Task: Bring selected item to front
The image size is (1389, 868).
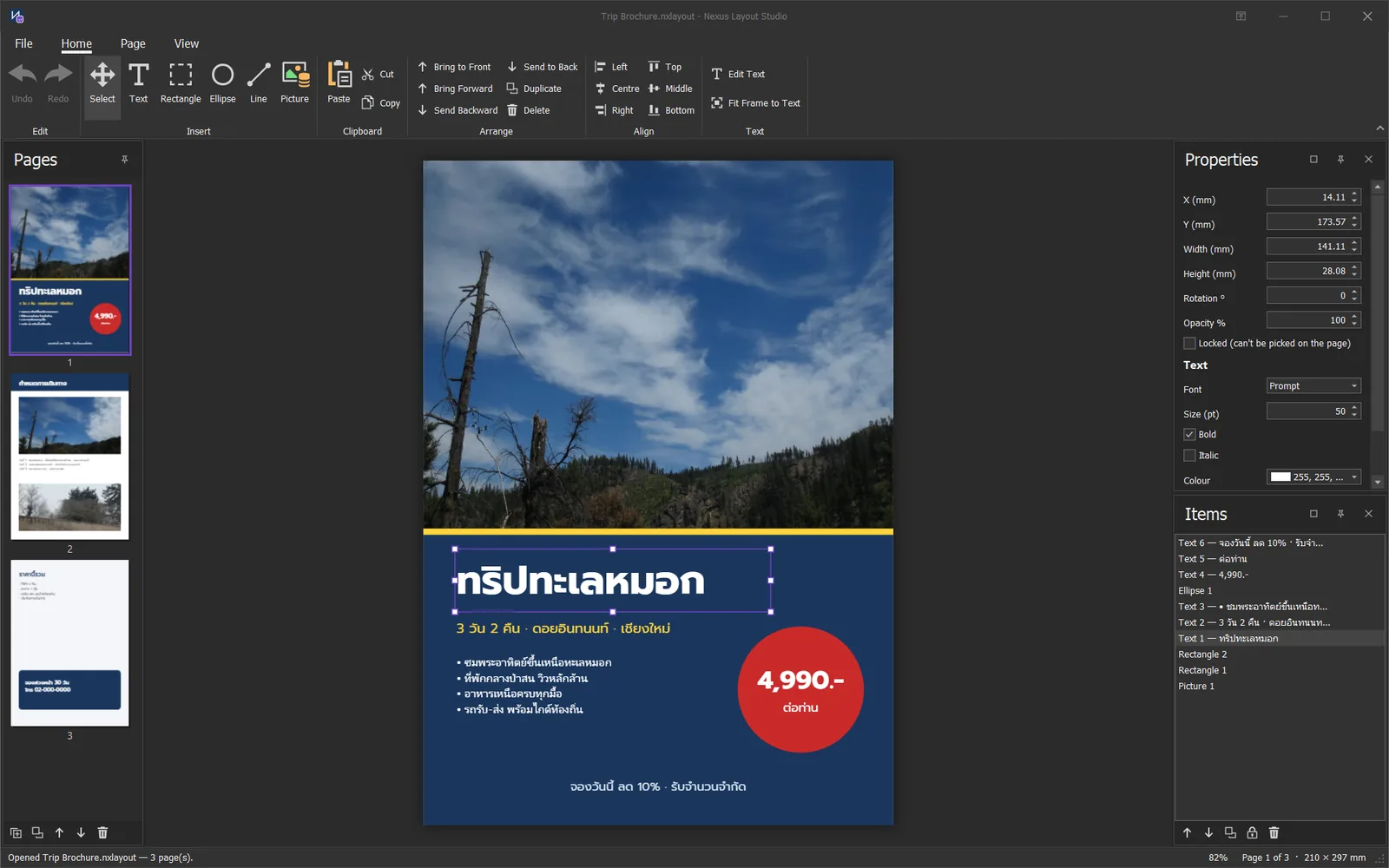Action: (454, 67)
